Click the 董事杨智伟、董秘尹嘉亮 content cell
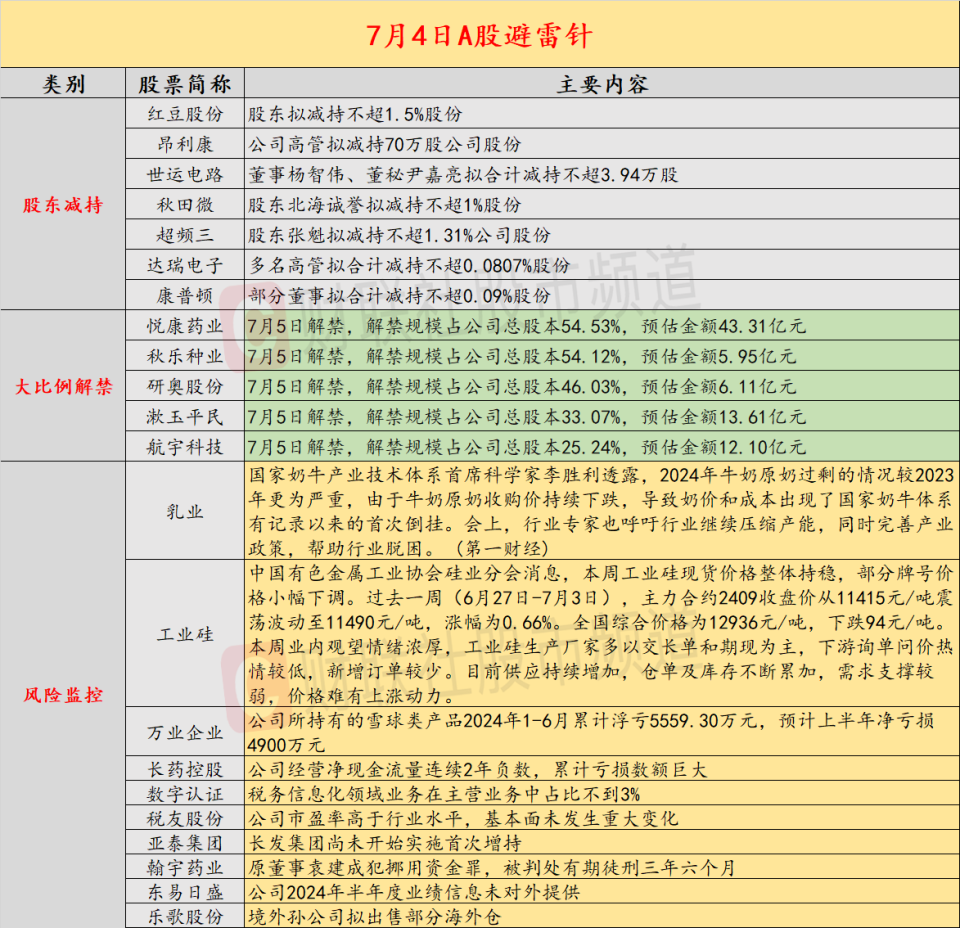The height and width of the screenshot is (928, 960). pos(602,174)
